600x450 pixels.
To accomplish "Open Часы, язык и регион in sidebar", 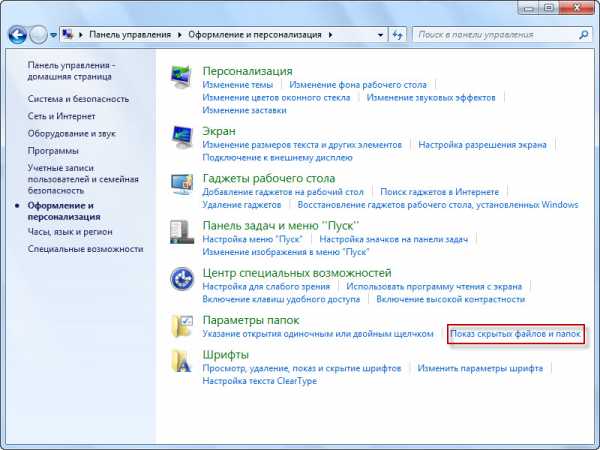I will pyautogui.click(x=70, y=232).
